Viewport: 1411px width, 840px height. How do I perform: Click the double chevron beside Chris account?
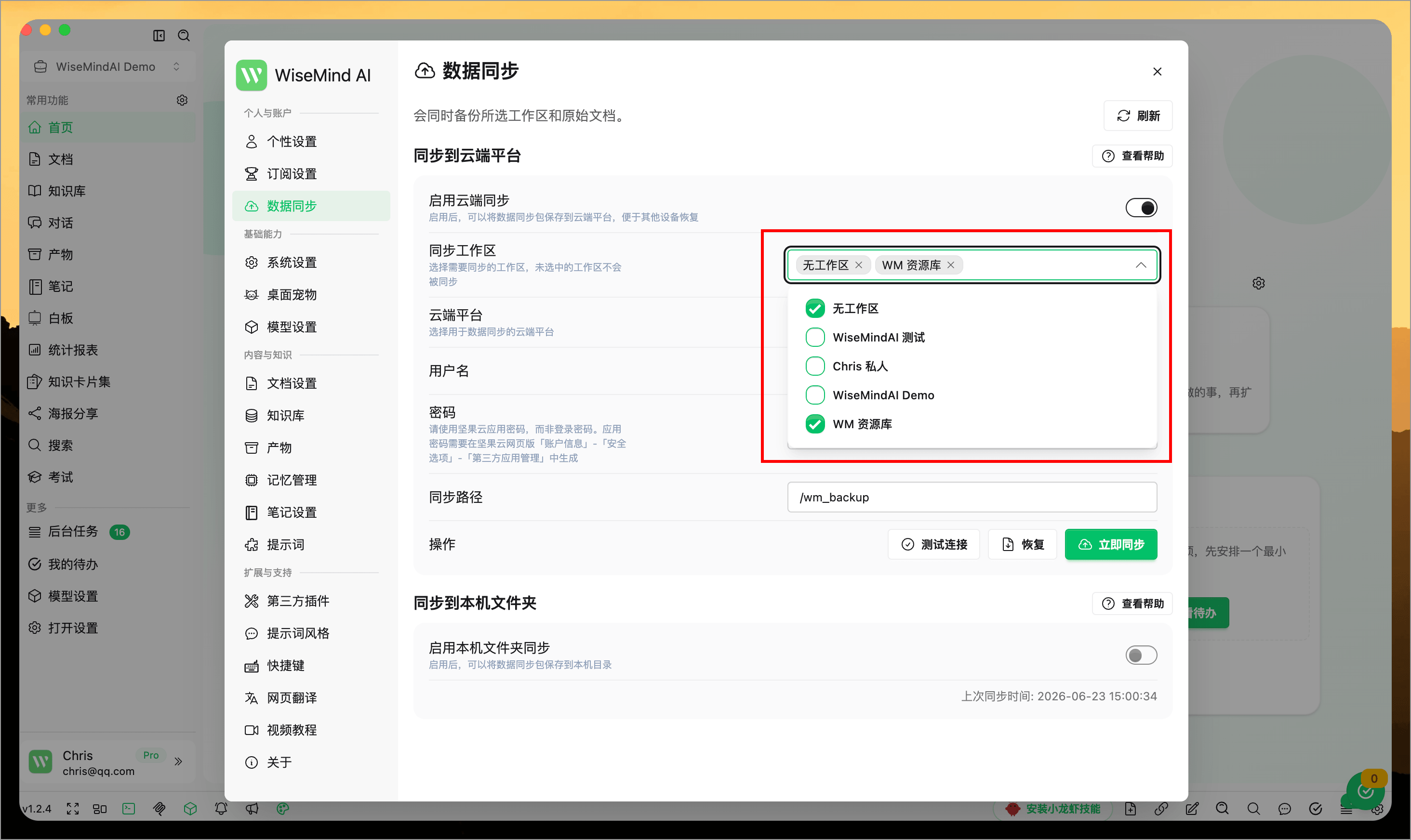[178, 761]
